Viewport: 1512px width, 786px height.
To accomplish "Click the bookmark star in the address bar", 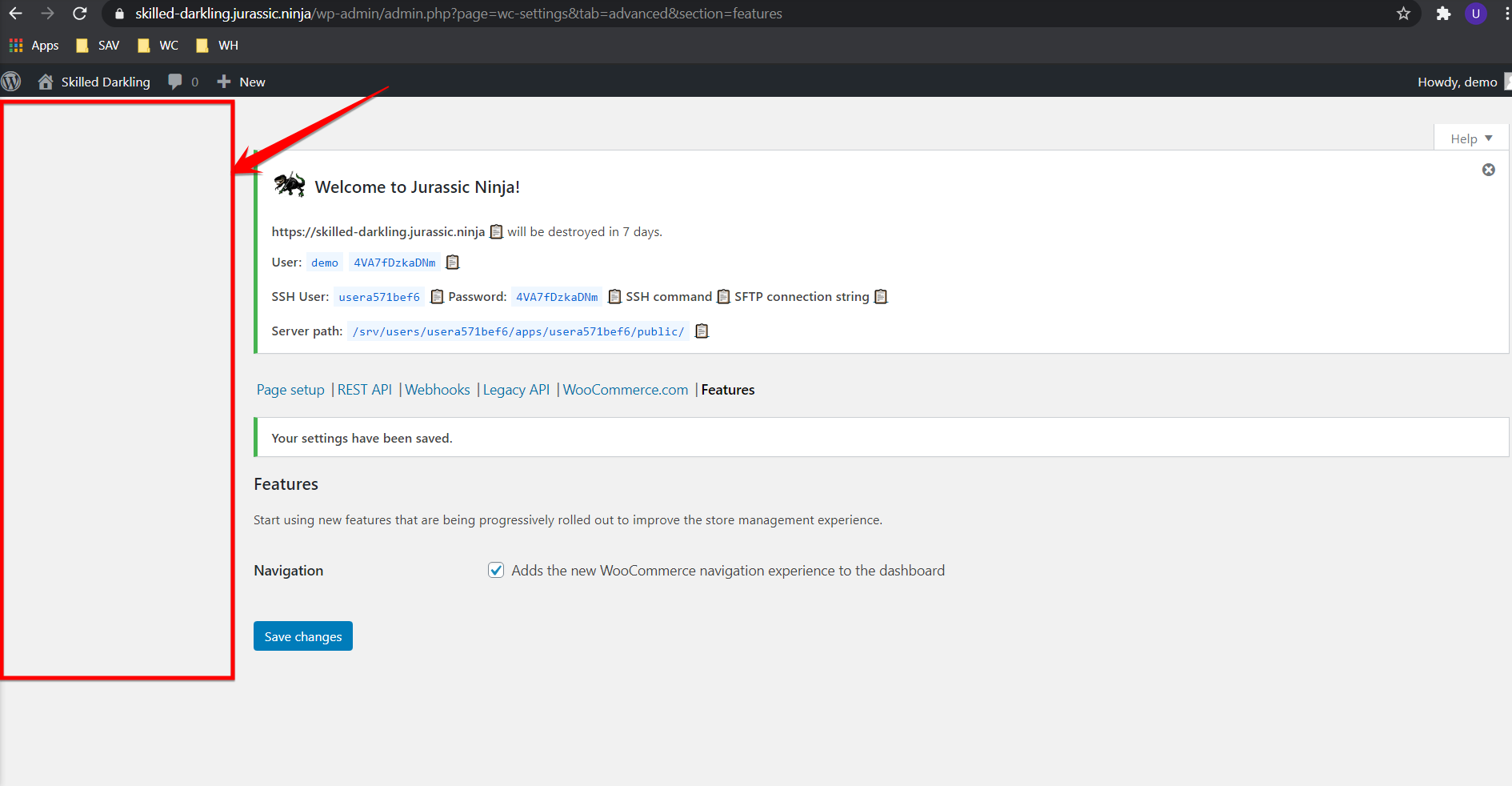I will click(x=1402, y=14).
